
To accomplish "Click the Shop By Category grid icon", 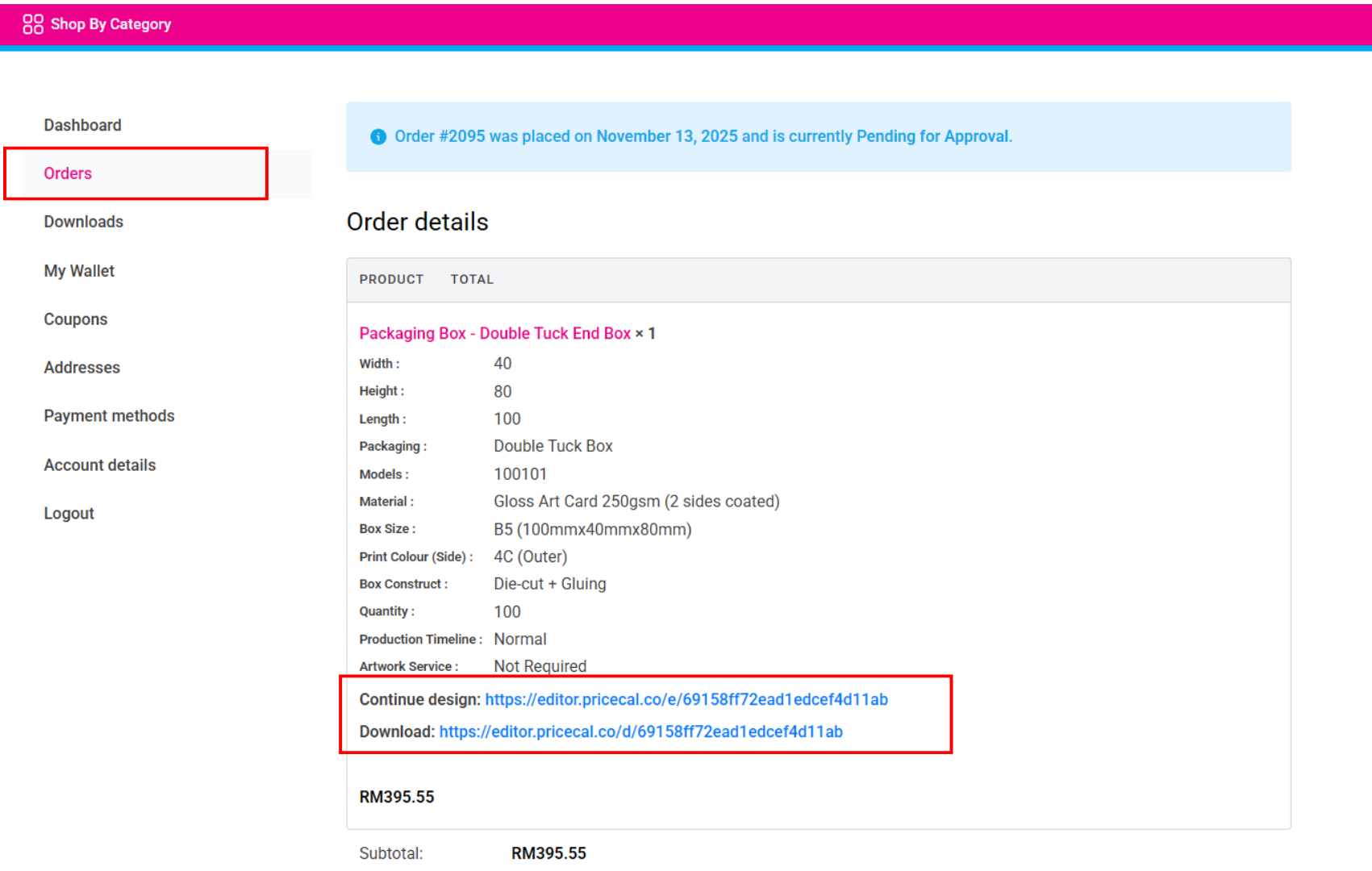I will point(32,24).
